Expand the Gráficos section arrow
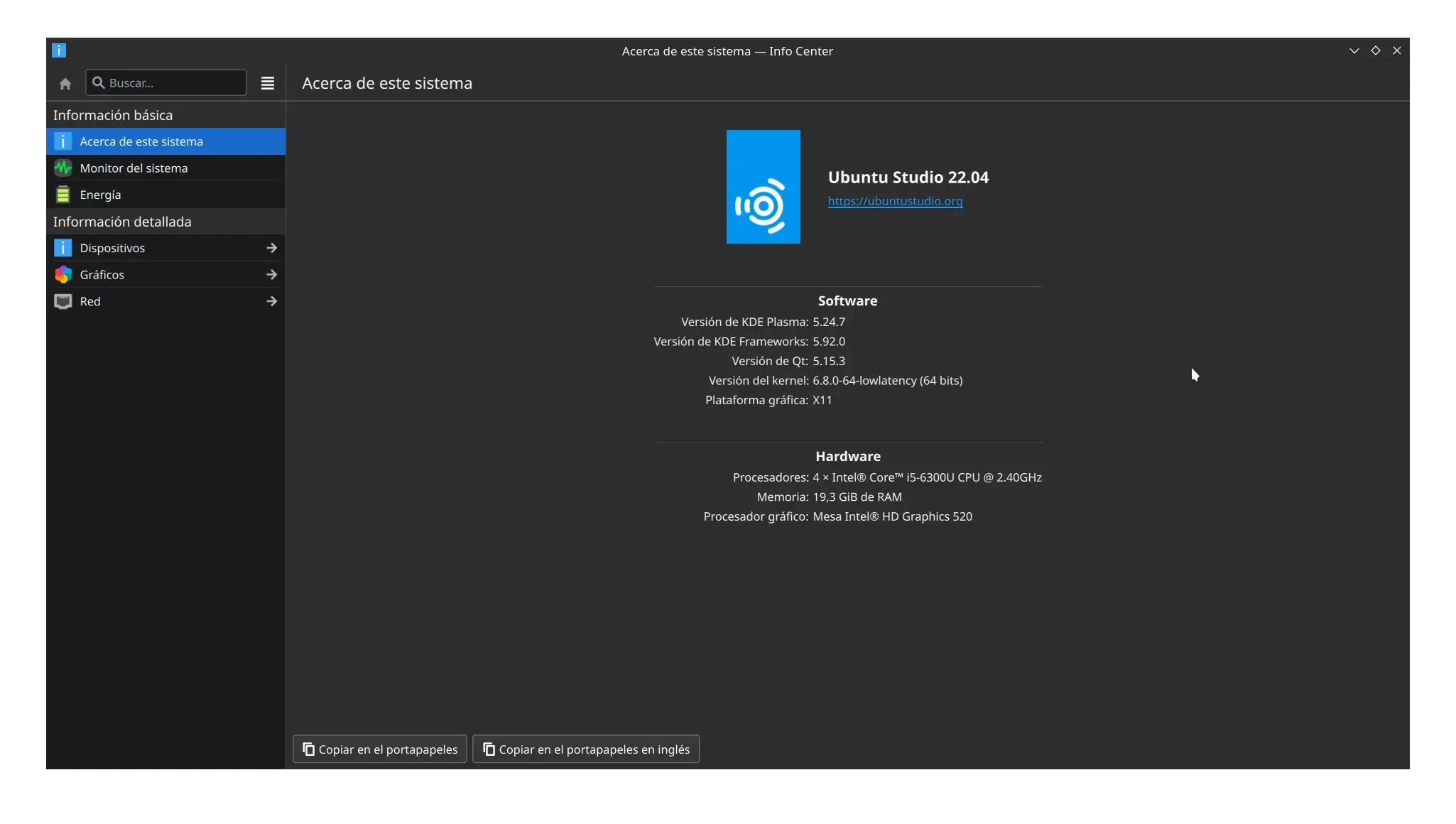 coord(271,275)
